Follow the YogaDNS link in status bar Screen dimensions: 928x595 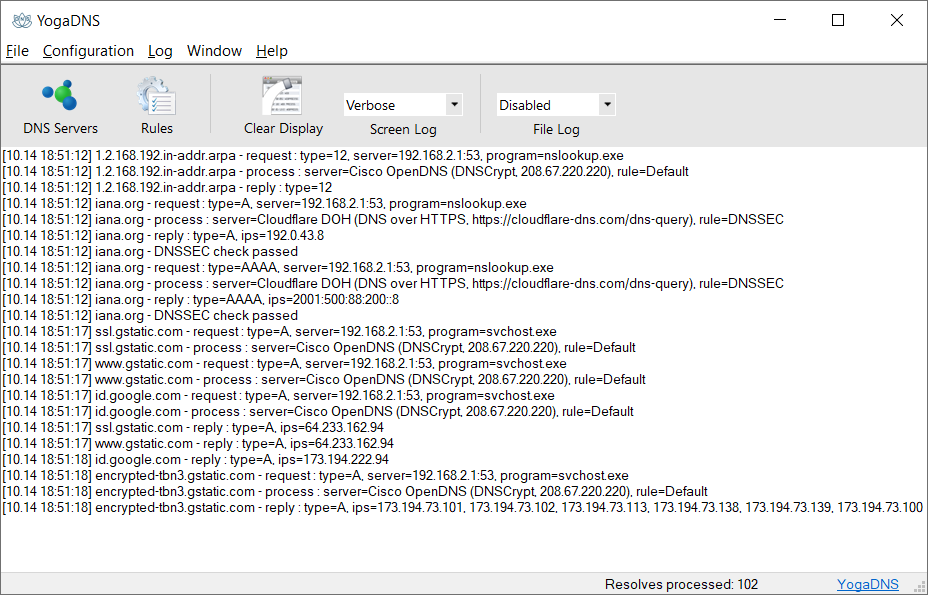(x=868, y=584)
